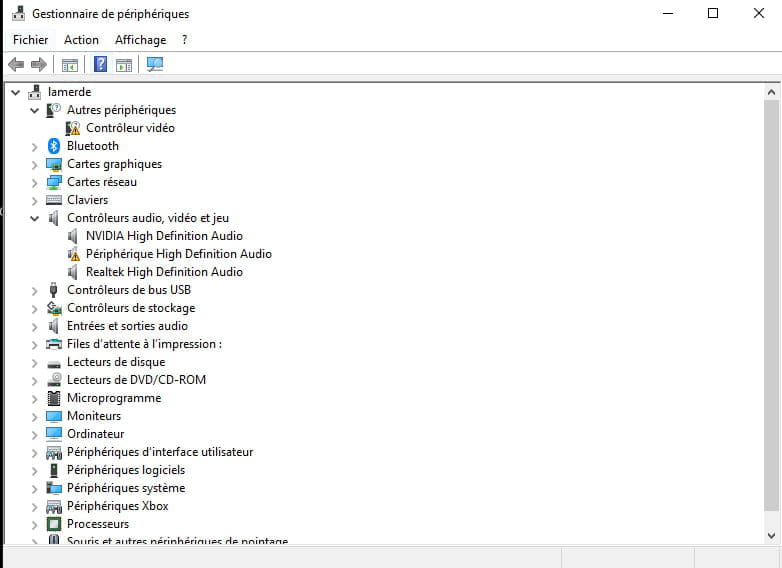Expand the Périphériques système category
782x568 pixels.
34,489
